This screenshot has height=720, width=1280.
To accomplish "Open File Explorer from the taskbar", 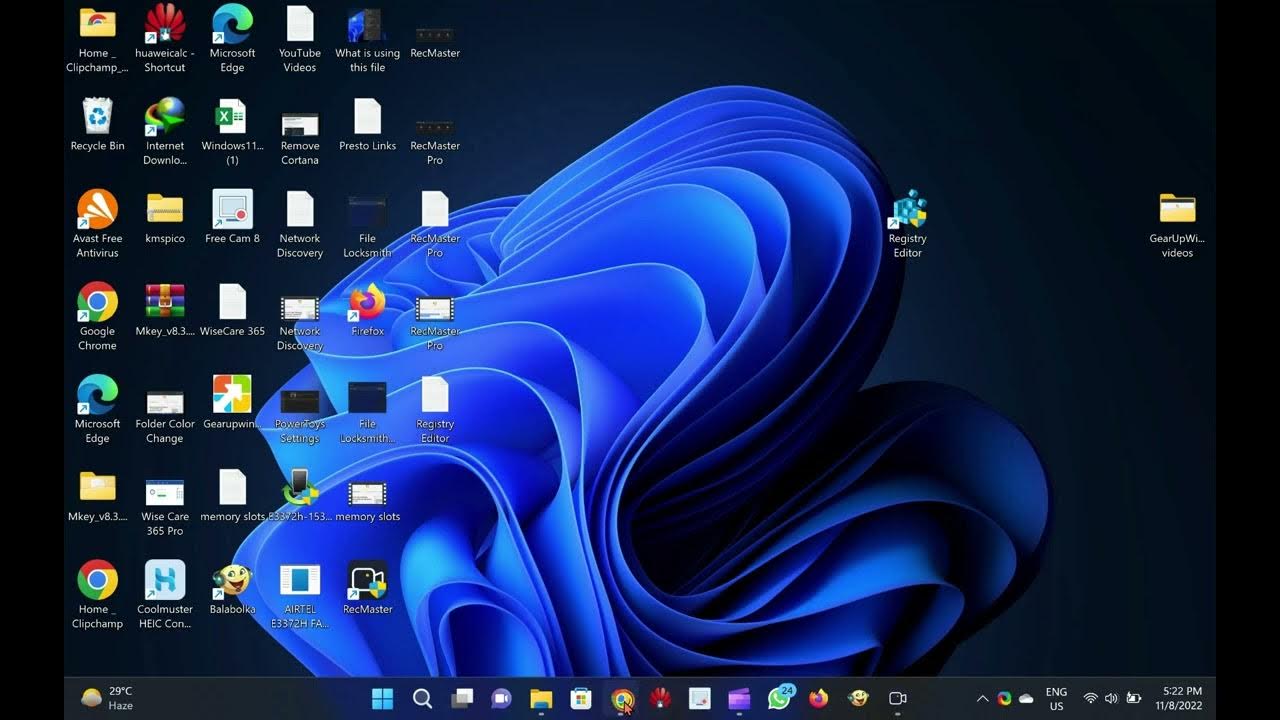I will [x=541, y=698].
